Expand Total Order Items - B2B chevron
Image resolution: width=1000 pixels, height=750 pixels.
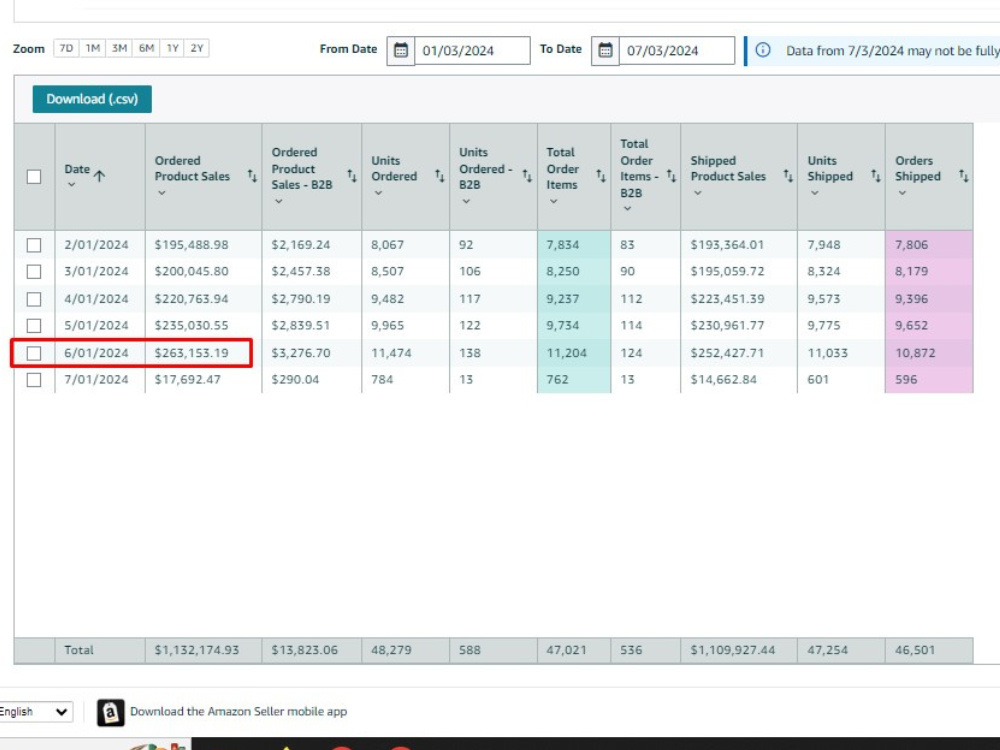(x=628, y=209)
